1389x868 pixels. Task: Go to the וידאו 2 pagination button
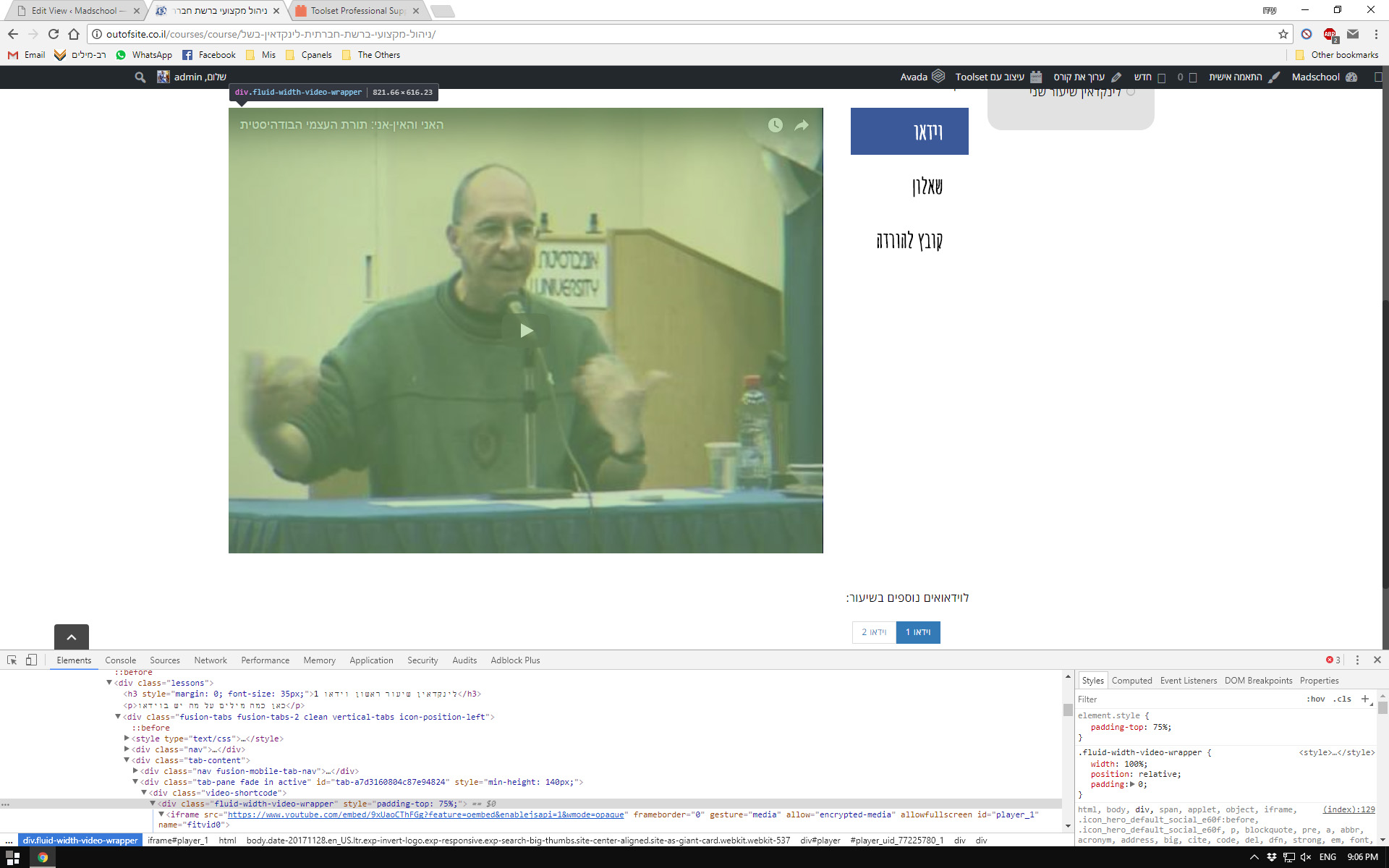874,632
